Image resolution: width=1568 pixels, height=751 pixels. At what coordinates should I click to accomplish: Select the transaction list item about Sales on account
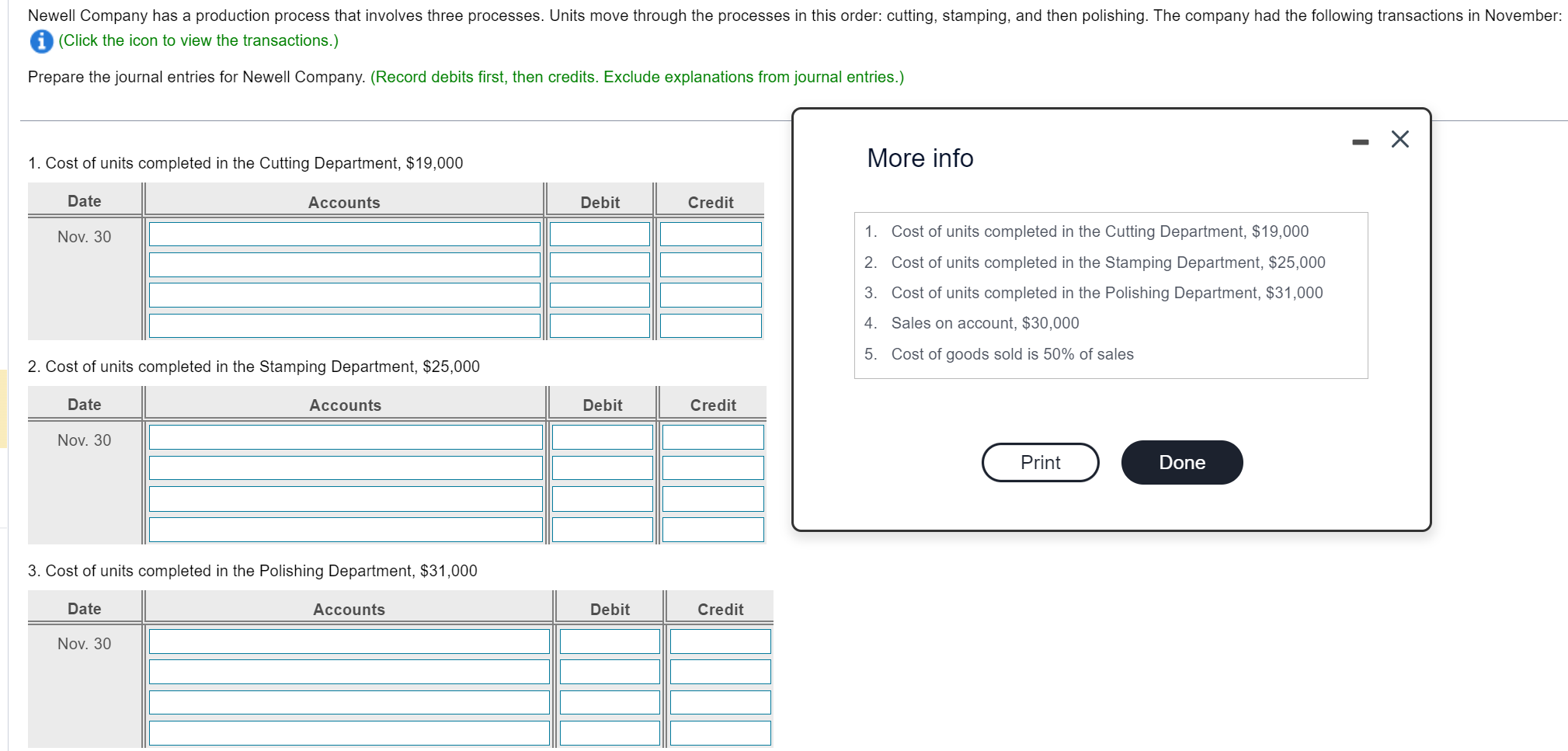point(984,322)
